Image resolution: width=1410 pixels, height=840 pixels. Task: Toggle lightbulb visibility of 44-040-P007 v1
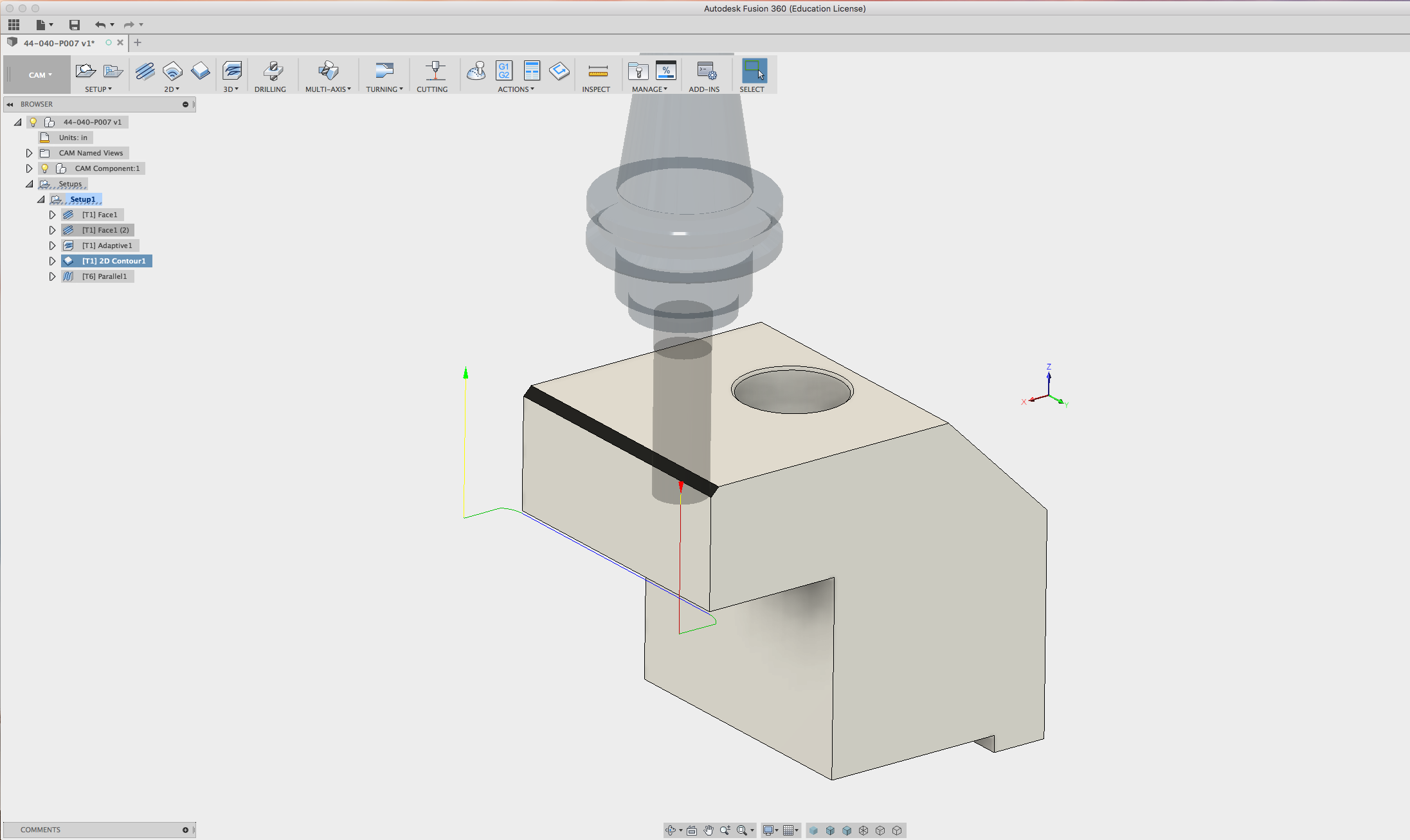[x=33, y=122]
